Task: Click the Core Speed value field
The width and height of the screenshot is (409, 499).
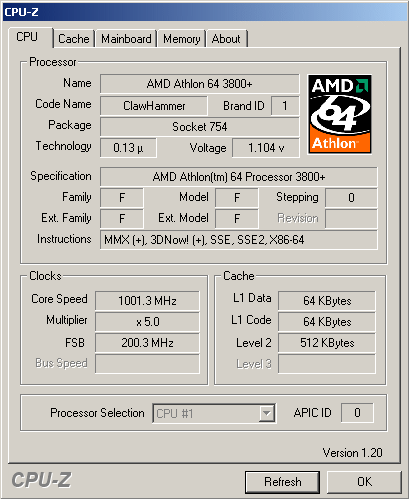Action: [x=147, y=301]
